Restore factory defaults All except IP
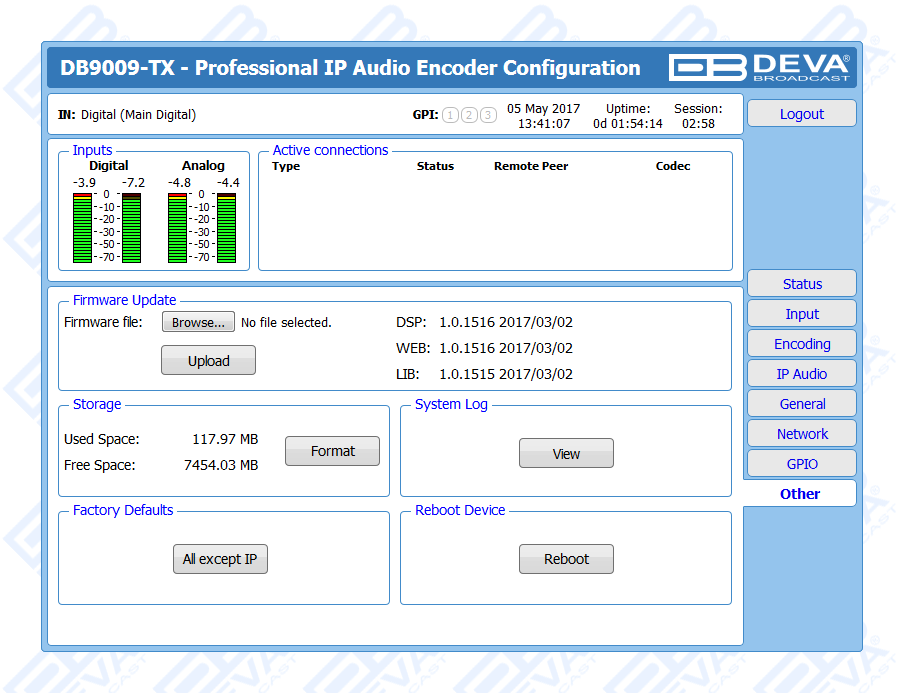Image resolution: width=904 pixels, height=693 pixels. click(220, 559)
